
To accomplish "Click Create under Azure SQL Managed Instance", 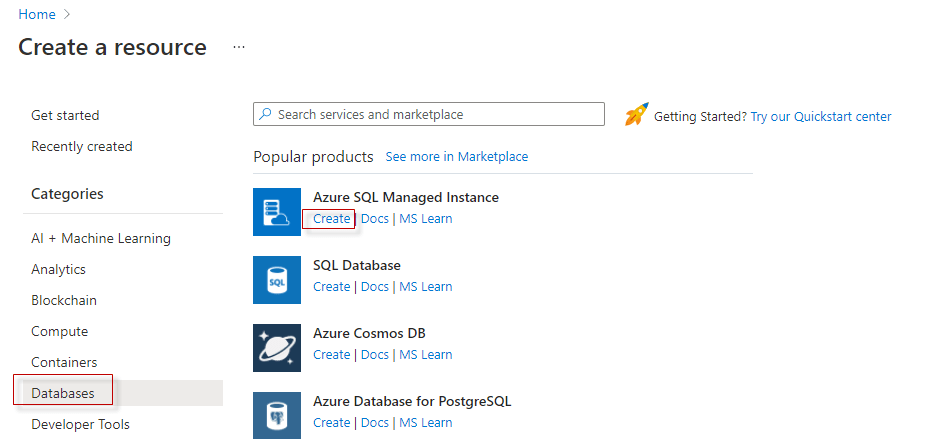I will [x=331, y=219].
